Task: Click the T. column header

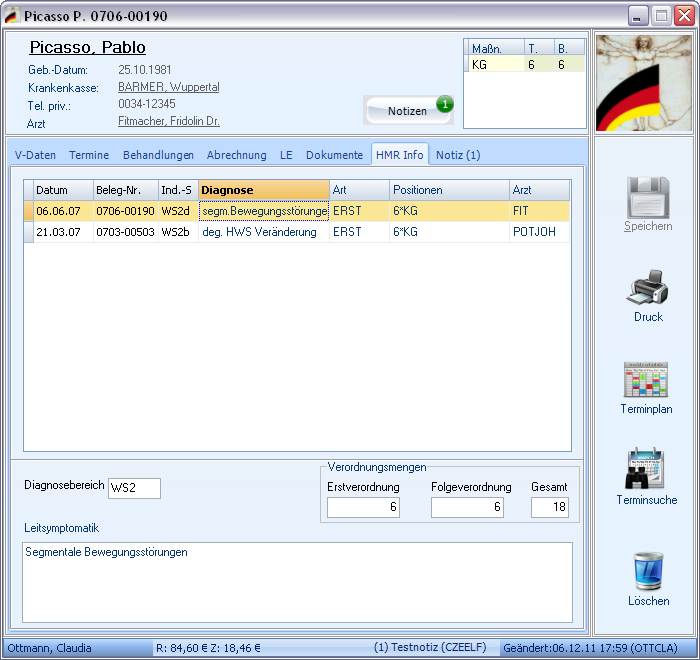Action: (x=539, y=48)
